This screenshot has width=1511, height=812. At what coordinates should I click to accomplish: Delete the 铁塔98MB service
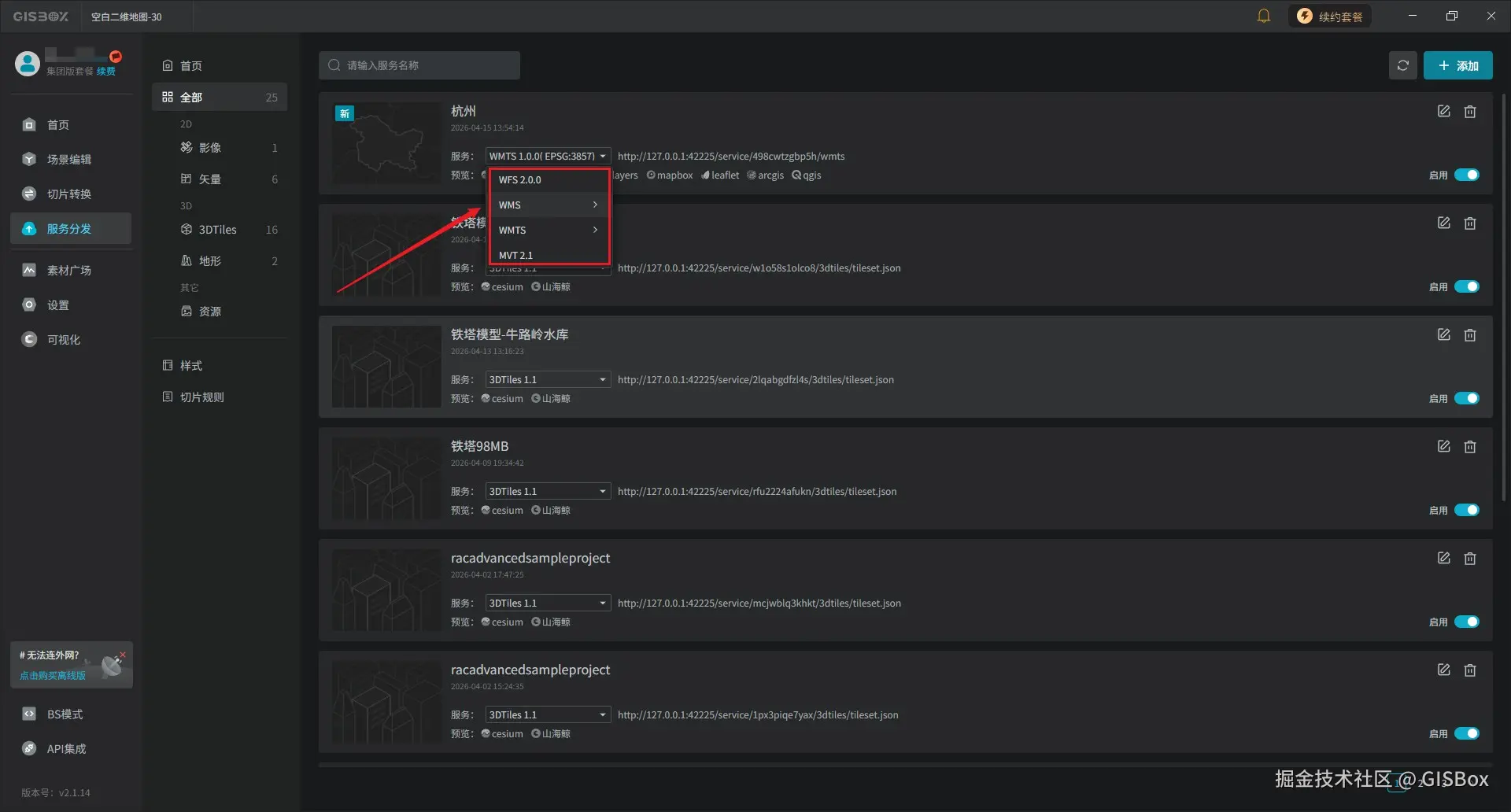click(x=1470, y=446)
